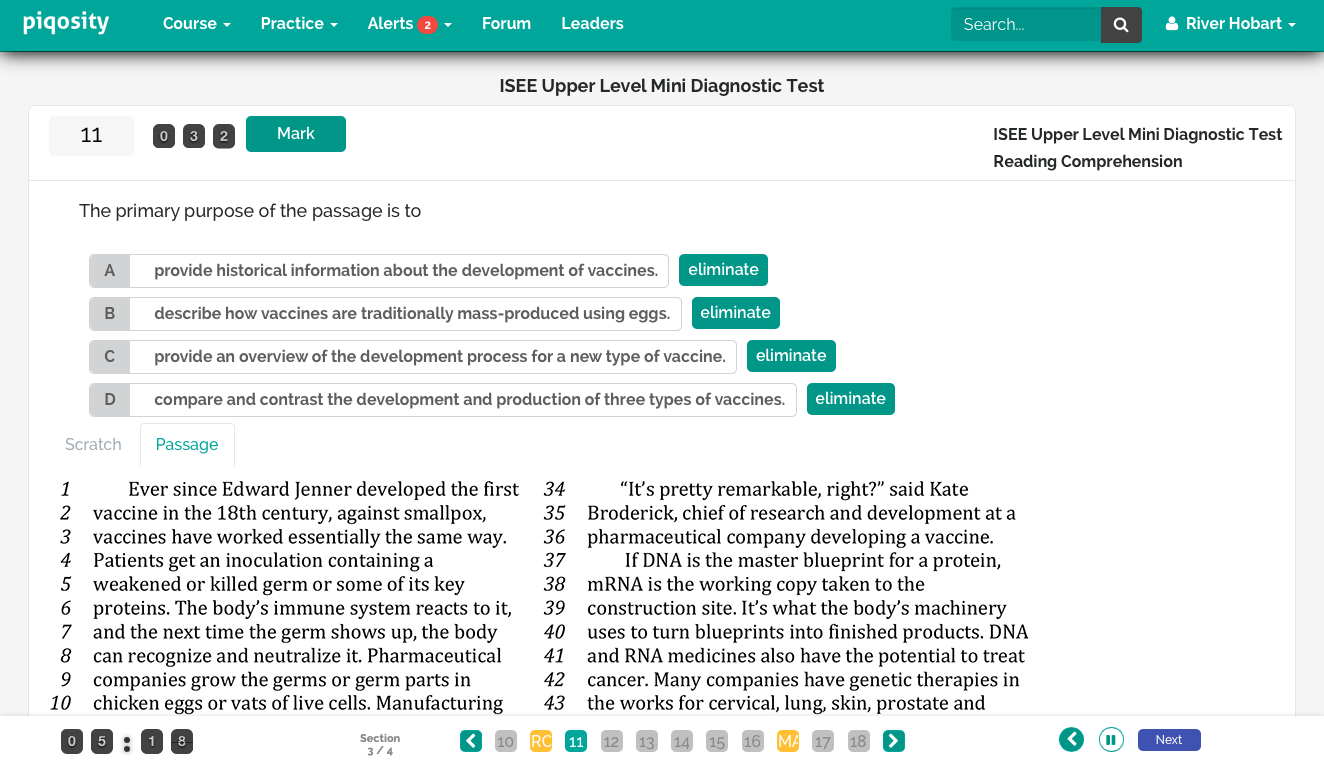Choose answer option C
The width and height of the screenshot is (1324, 769).
point(439,356)
